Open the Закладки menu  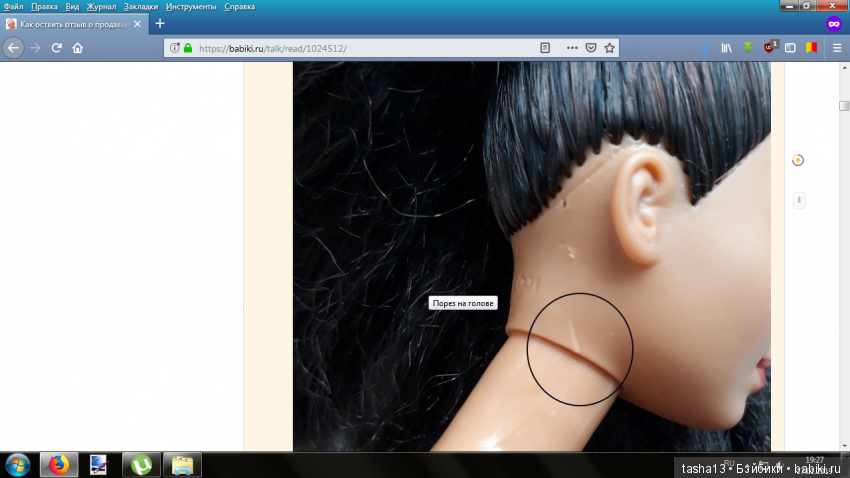coord(141,6)
